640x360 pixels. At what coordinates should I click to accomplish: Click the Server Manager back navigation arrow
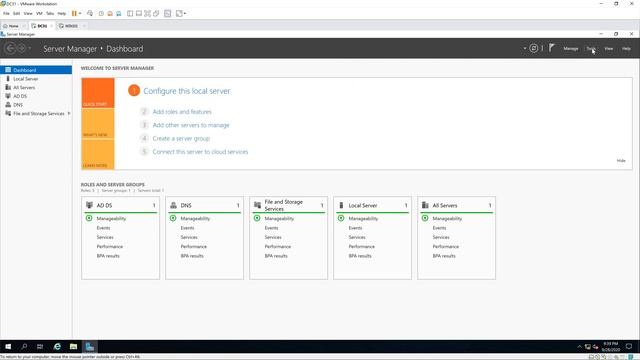click(x=10, y=49)
